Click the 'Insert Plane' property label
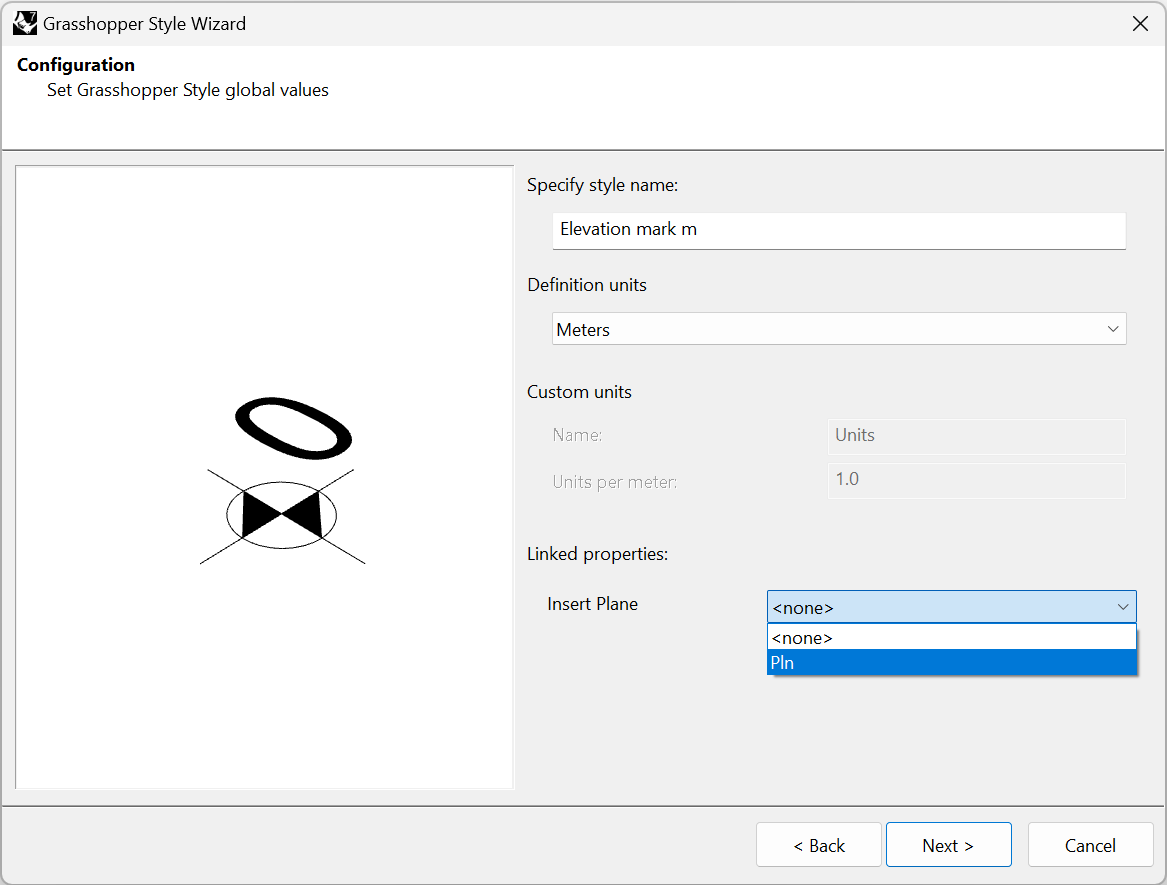 pyautogui.click(x=592, y=604)
